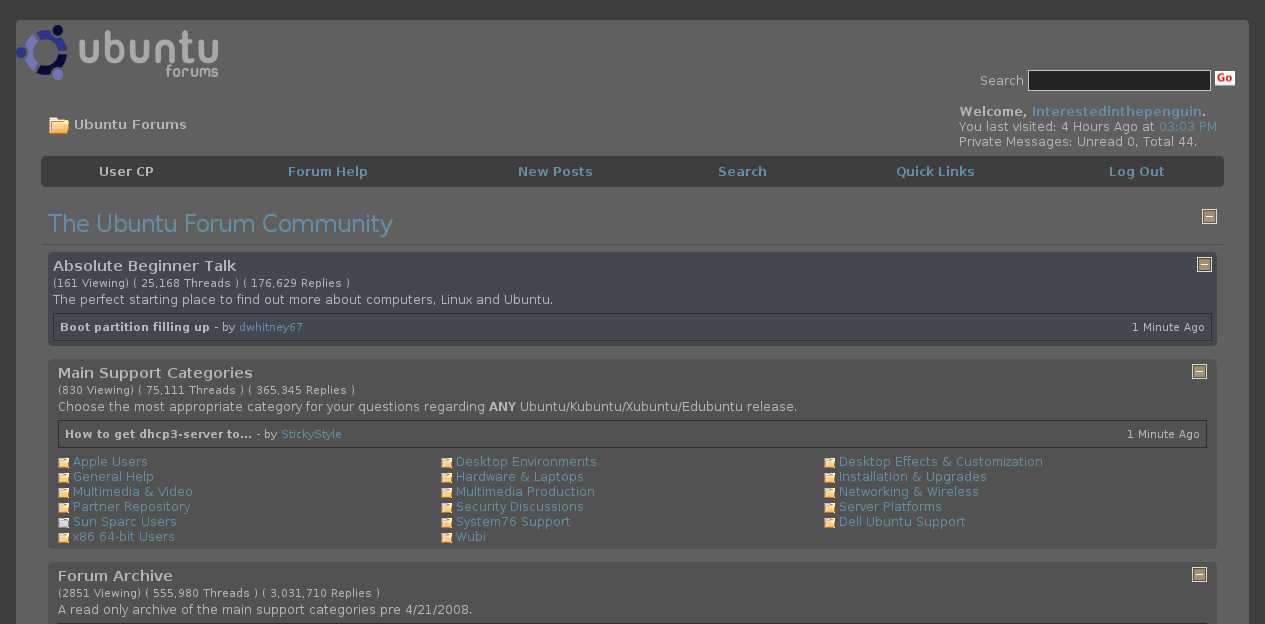Screen dimensions: 1265x624
Task: Open Absolute Beginner Talk forum
Action: (x=145, y=266)
